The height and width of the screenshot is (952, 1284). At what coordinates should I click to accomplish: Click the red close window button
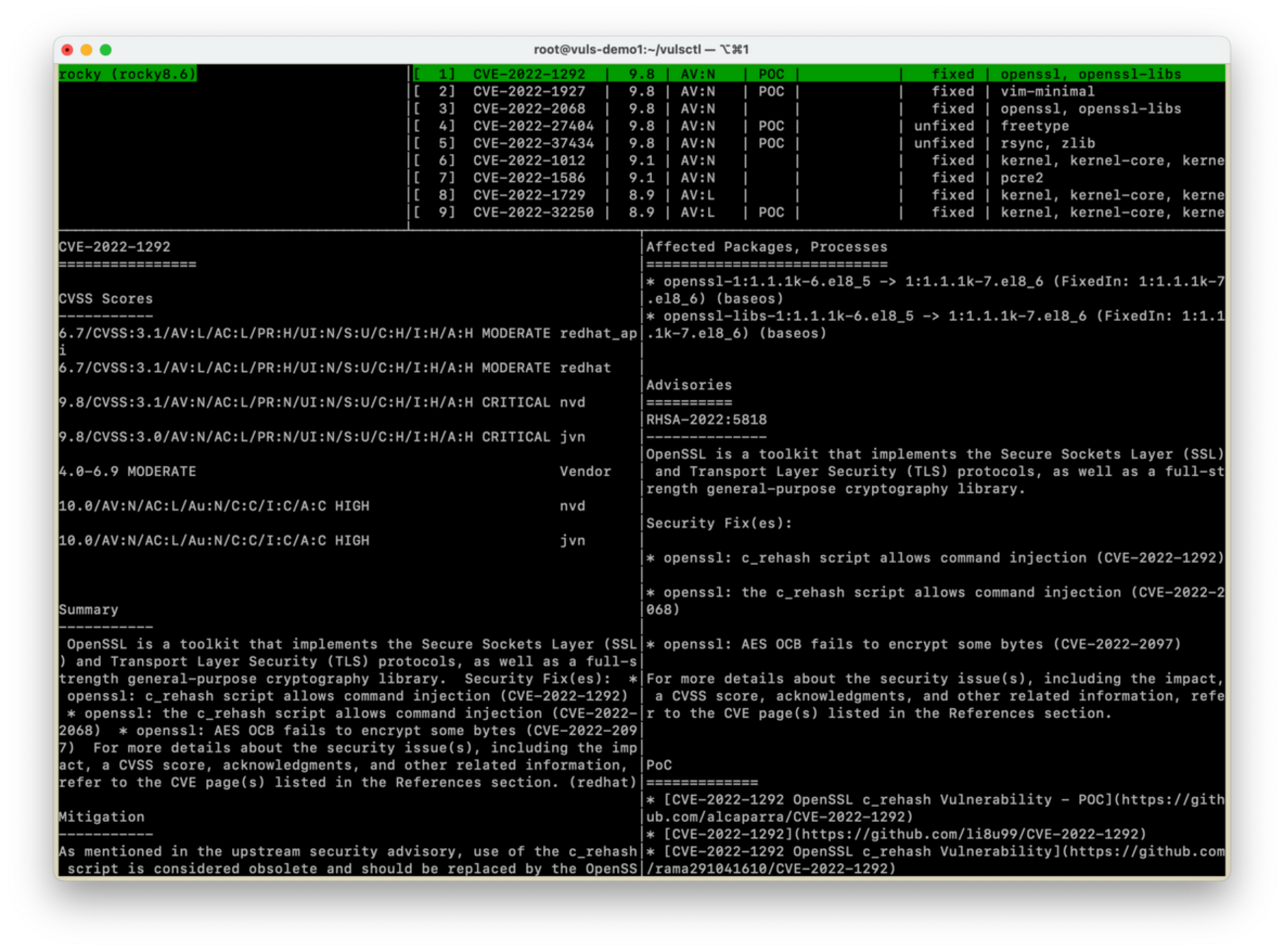[67, 49]
